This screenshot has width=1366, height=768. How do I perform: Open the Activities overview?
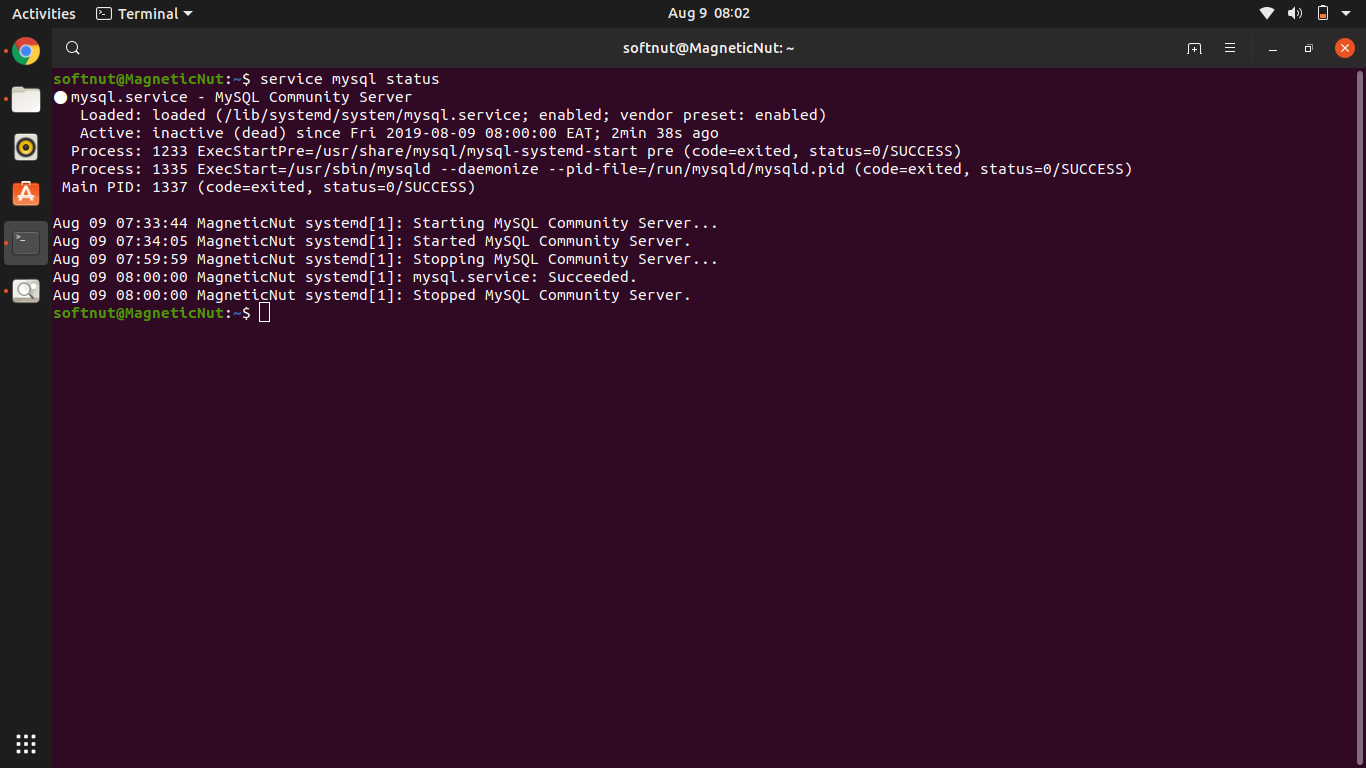pos(43,13)
